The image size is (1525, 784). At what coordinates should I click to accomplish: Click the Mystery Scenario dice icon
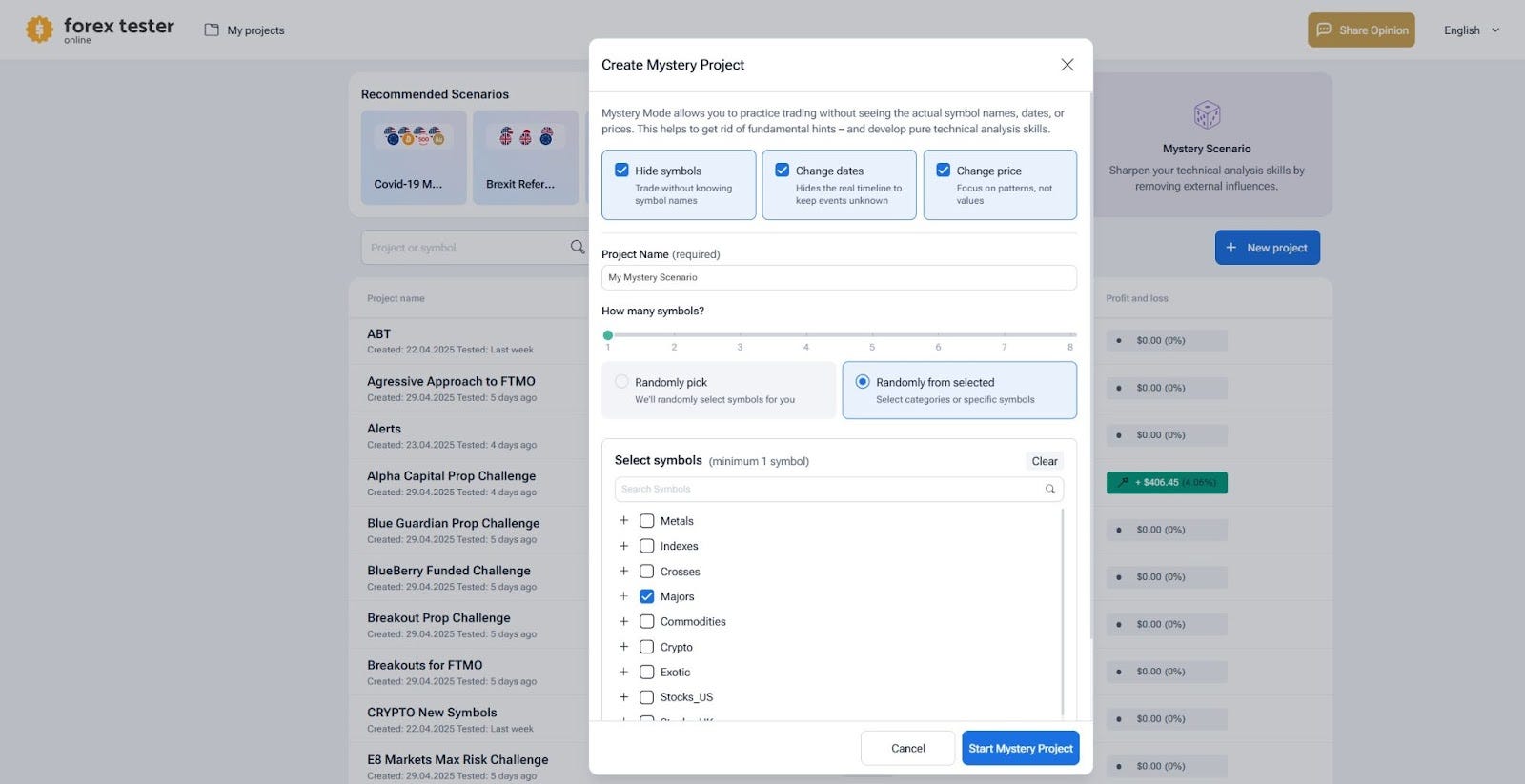(1207, 115)
